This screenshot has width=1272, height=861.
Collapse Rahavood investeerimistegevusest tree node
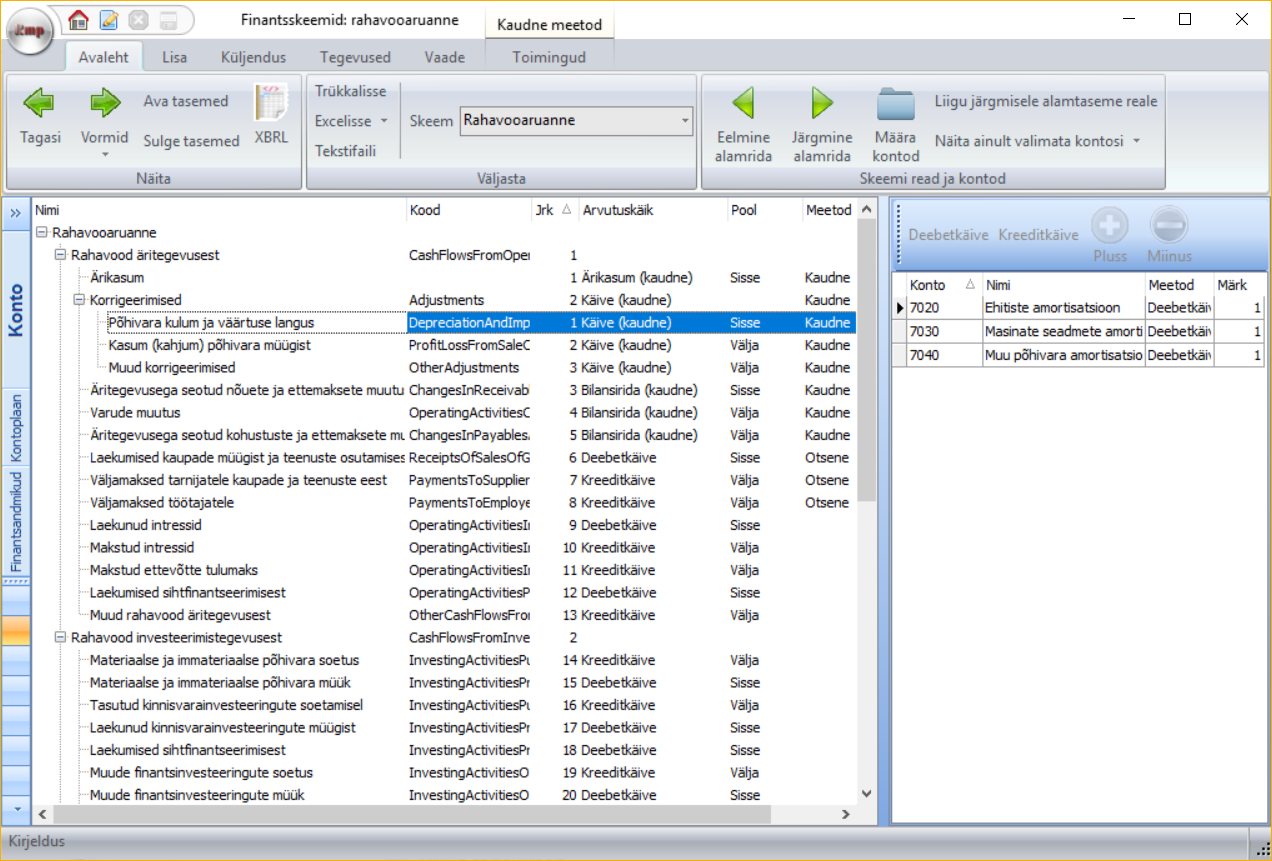point(61,637)
